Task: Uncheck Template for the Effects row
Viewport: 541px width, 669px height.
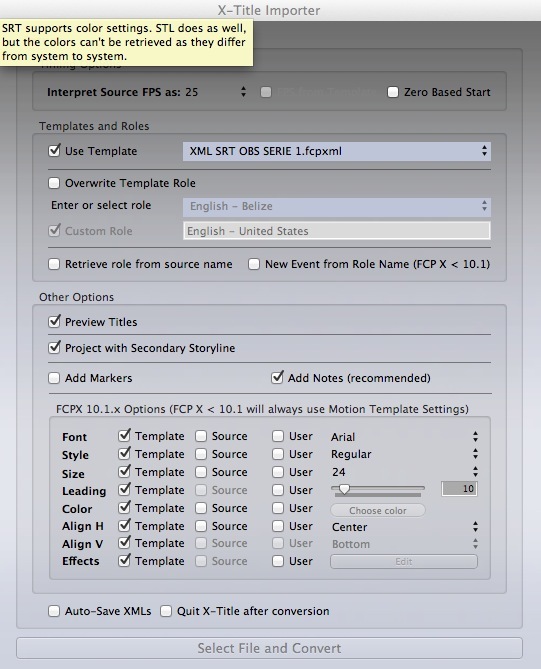Action: pos(124,560)
